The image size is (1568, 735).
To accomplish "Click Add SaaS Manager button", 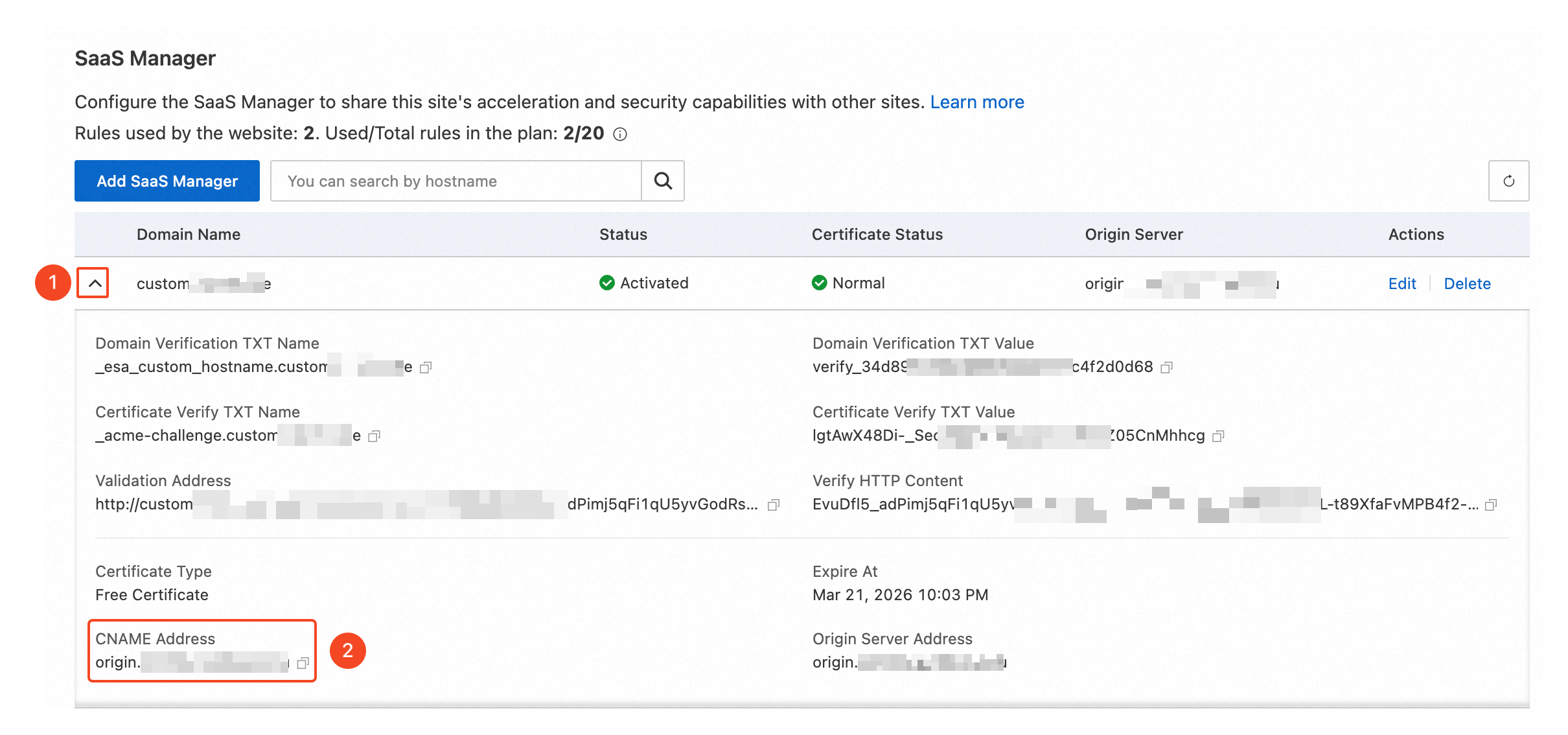I will [x=167, y=181].
